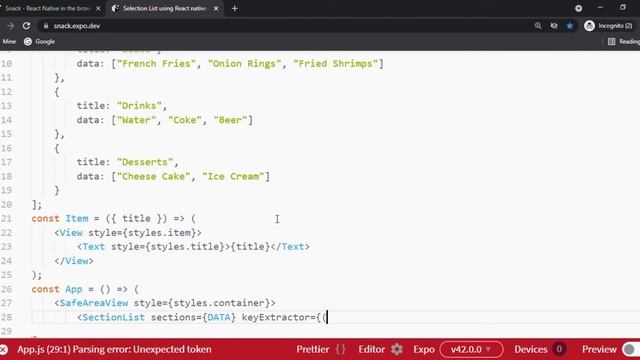Click the "Cheese Cake" string
This screenshot has height=360, width=640.
[154, 176]
